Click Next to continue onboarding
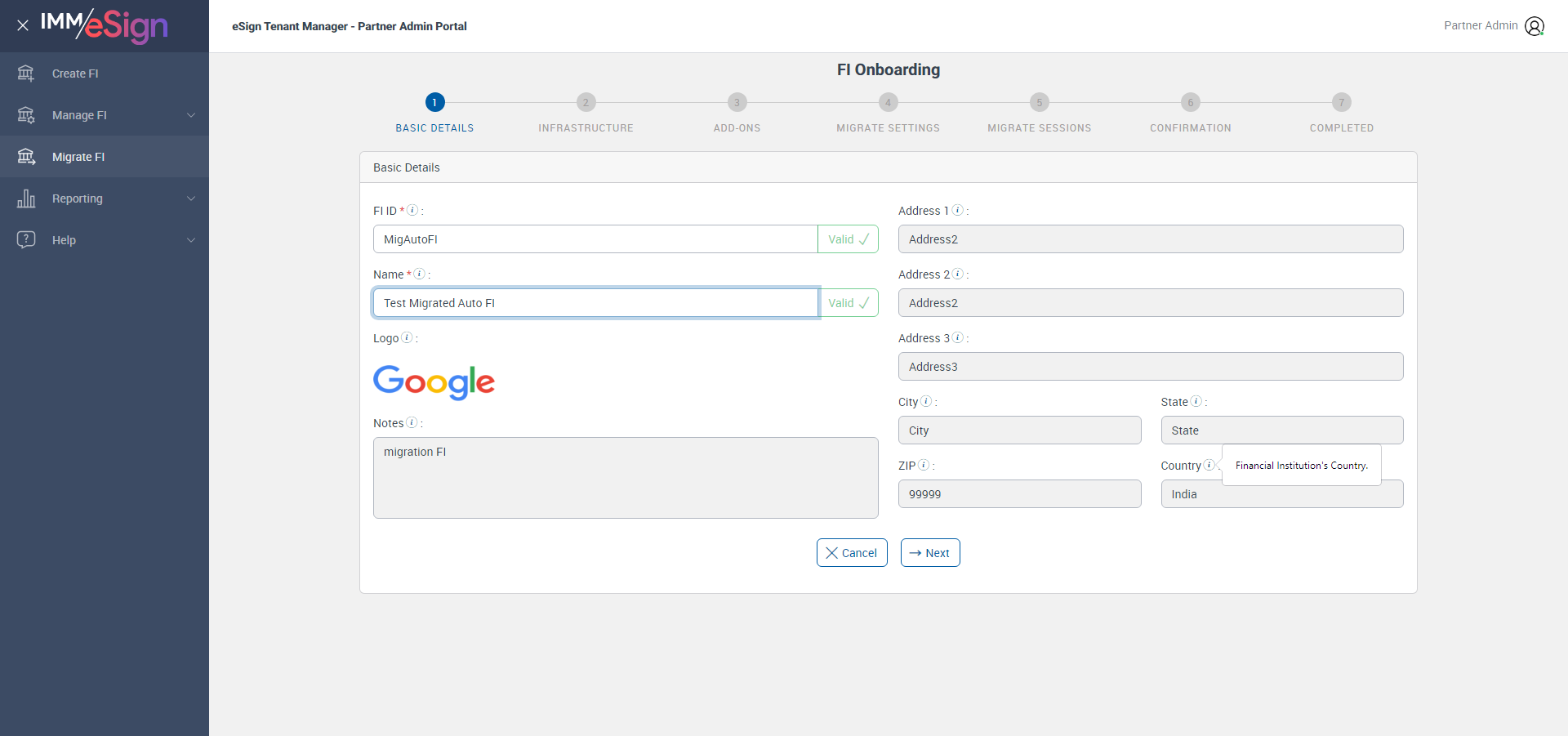 pyautogui.click(x=929, y=553)
